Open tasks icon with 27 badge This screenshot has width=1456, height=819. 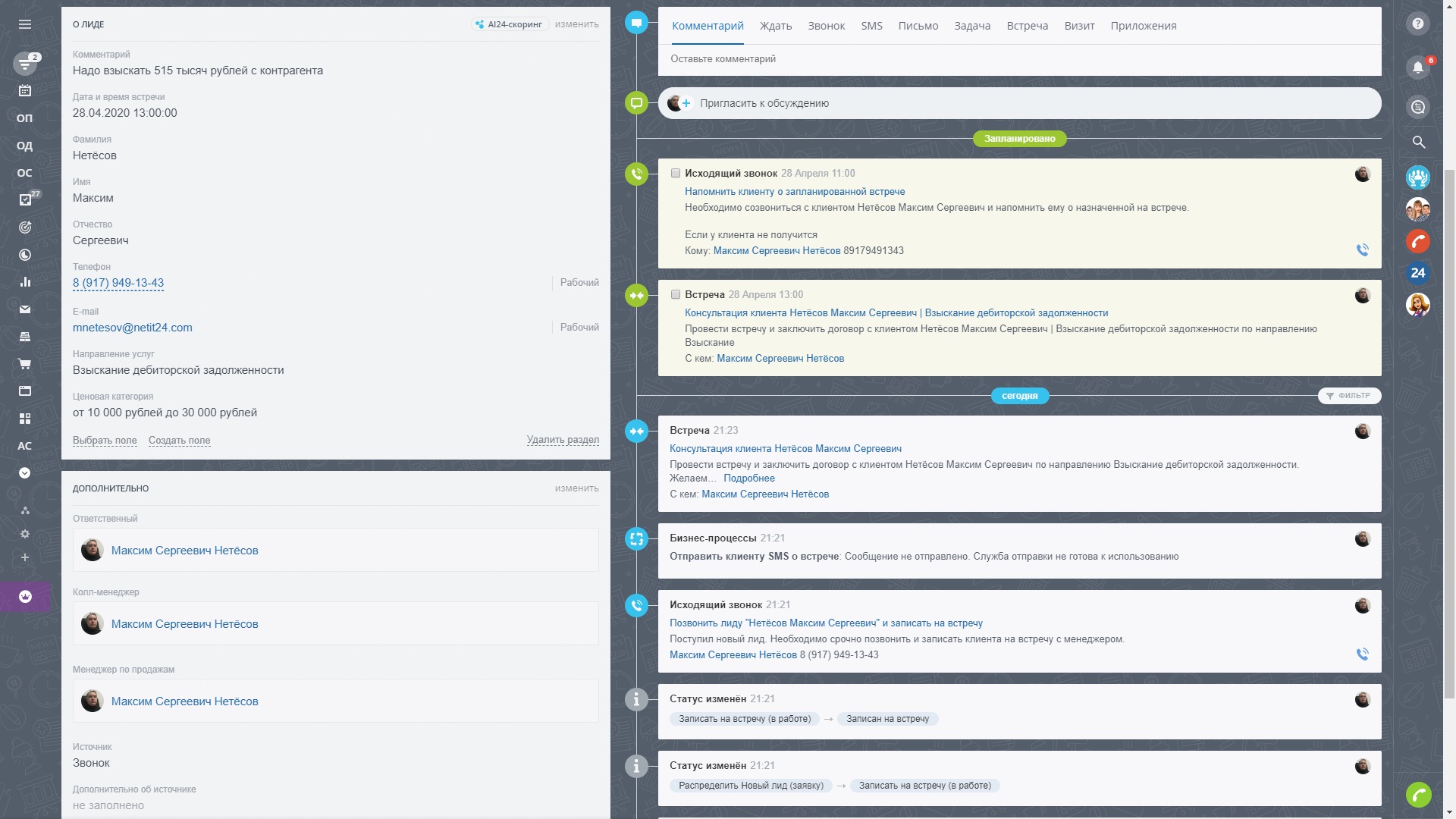[25, 199]
